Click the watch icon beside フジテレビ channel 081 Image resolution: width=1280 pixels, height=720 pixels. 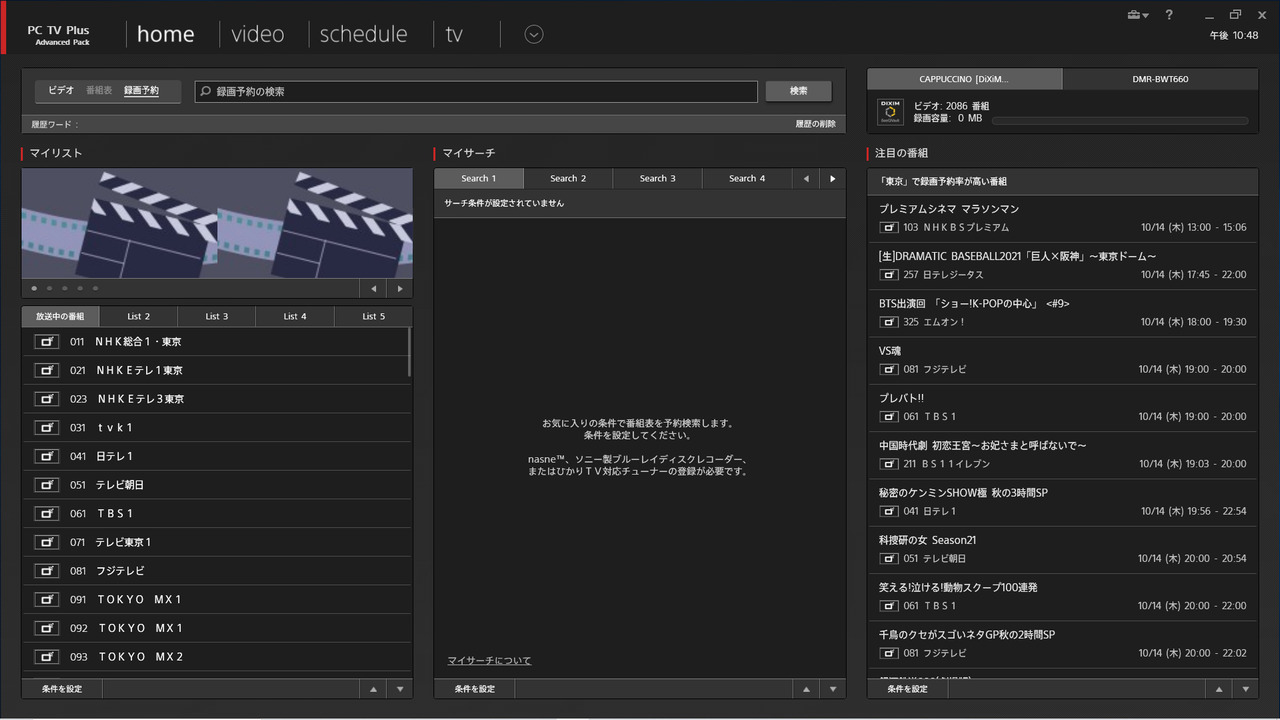tap(46, 570)
